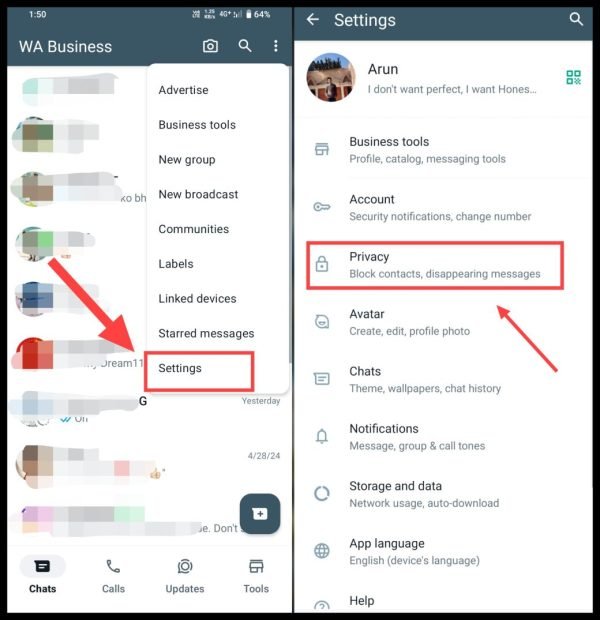The width and height of the screenshot is (600, 620).
Task: Select New broadcast menu entry
Action: [198, 194]
